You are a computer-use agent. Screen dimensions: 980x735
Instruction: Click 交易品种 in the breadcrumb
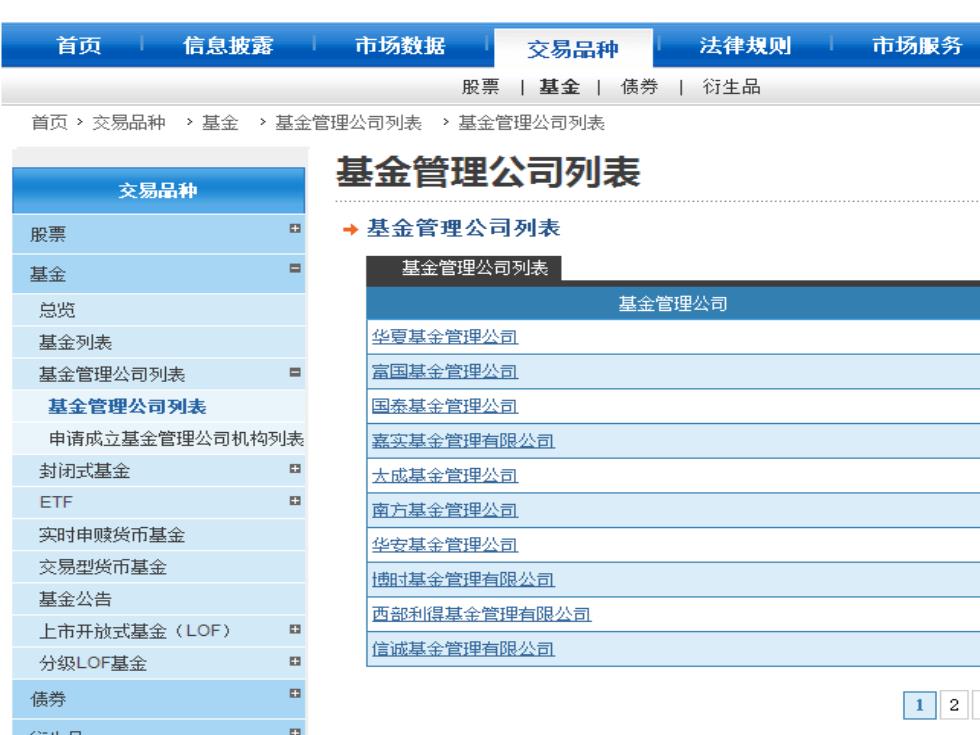coord(129,122)
